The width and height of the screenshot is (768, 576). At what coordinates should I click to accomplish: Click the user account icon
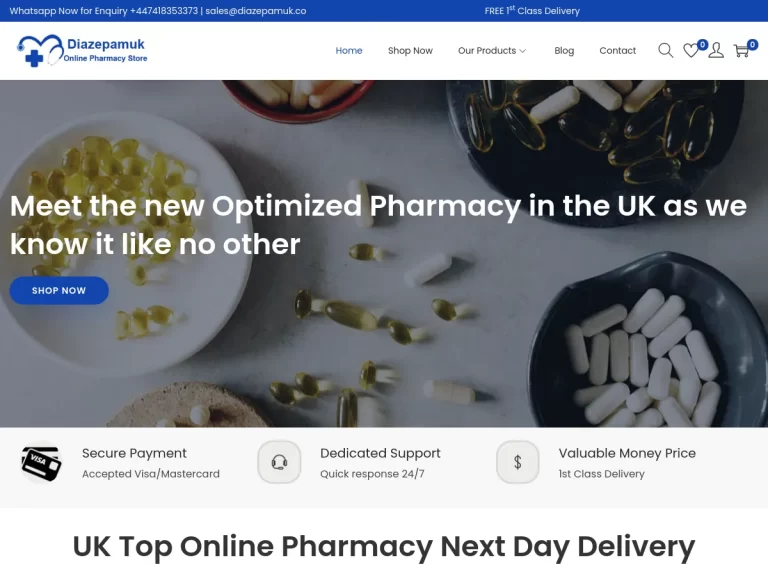(716, 50)
